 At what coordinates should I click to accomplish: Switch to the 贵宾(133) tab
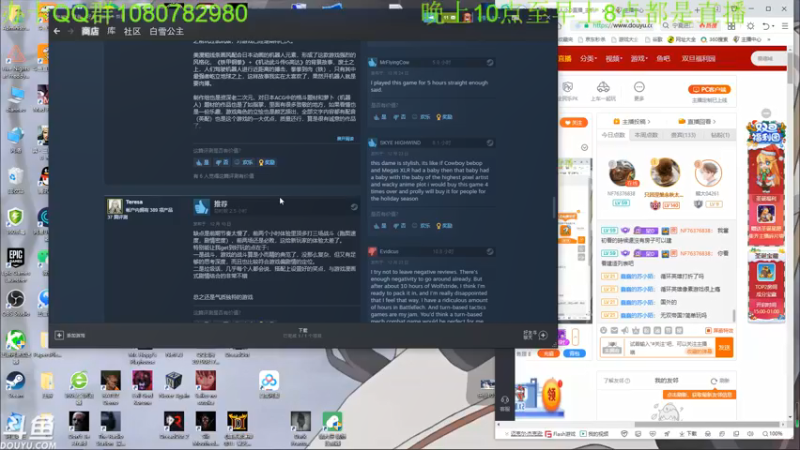click(x=683, y=135)
